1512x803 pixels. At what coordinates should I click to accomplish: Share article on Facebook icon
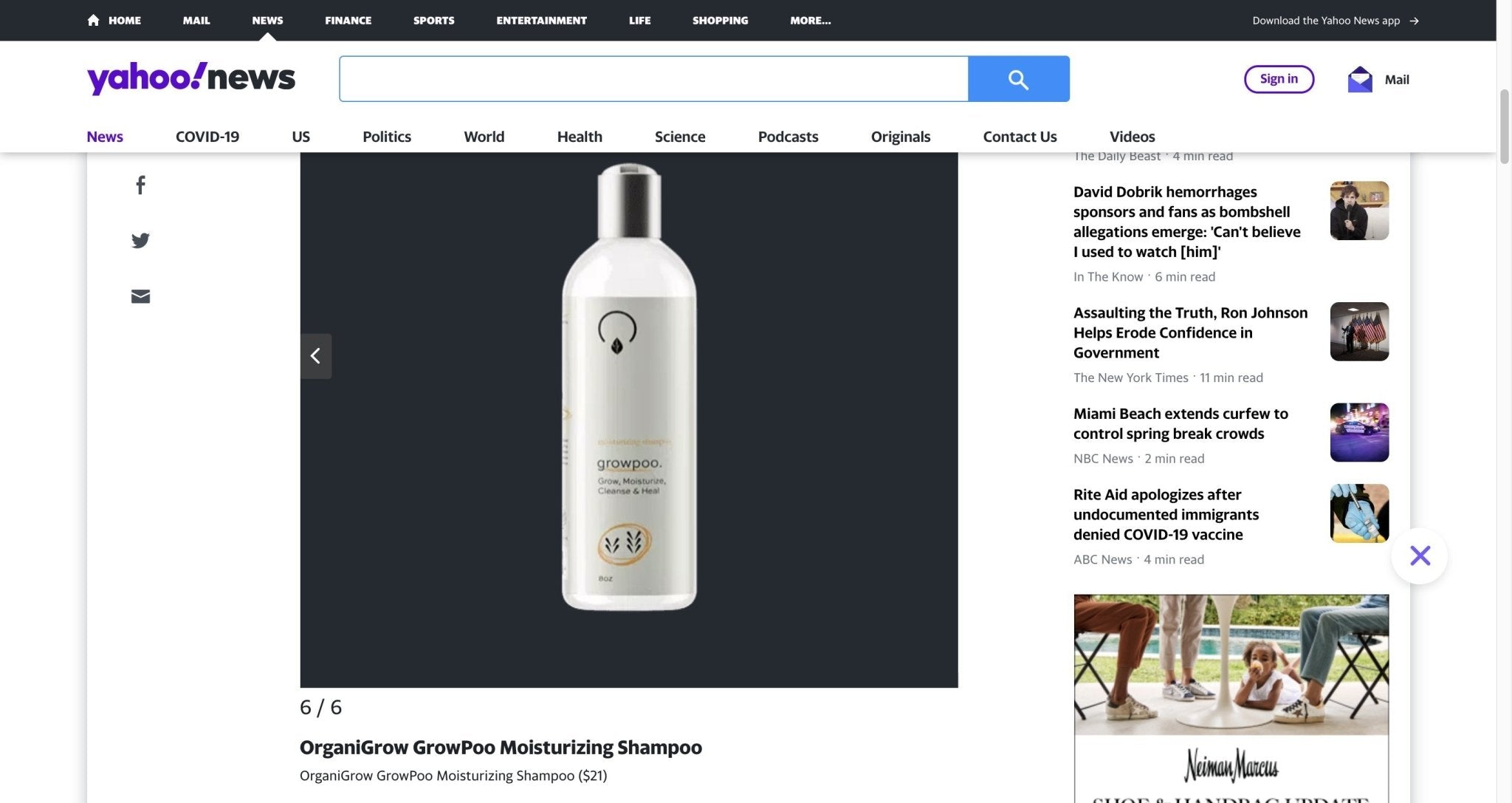coord(140,185)
